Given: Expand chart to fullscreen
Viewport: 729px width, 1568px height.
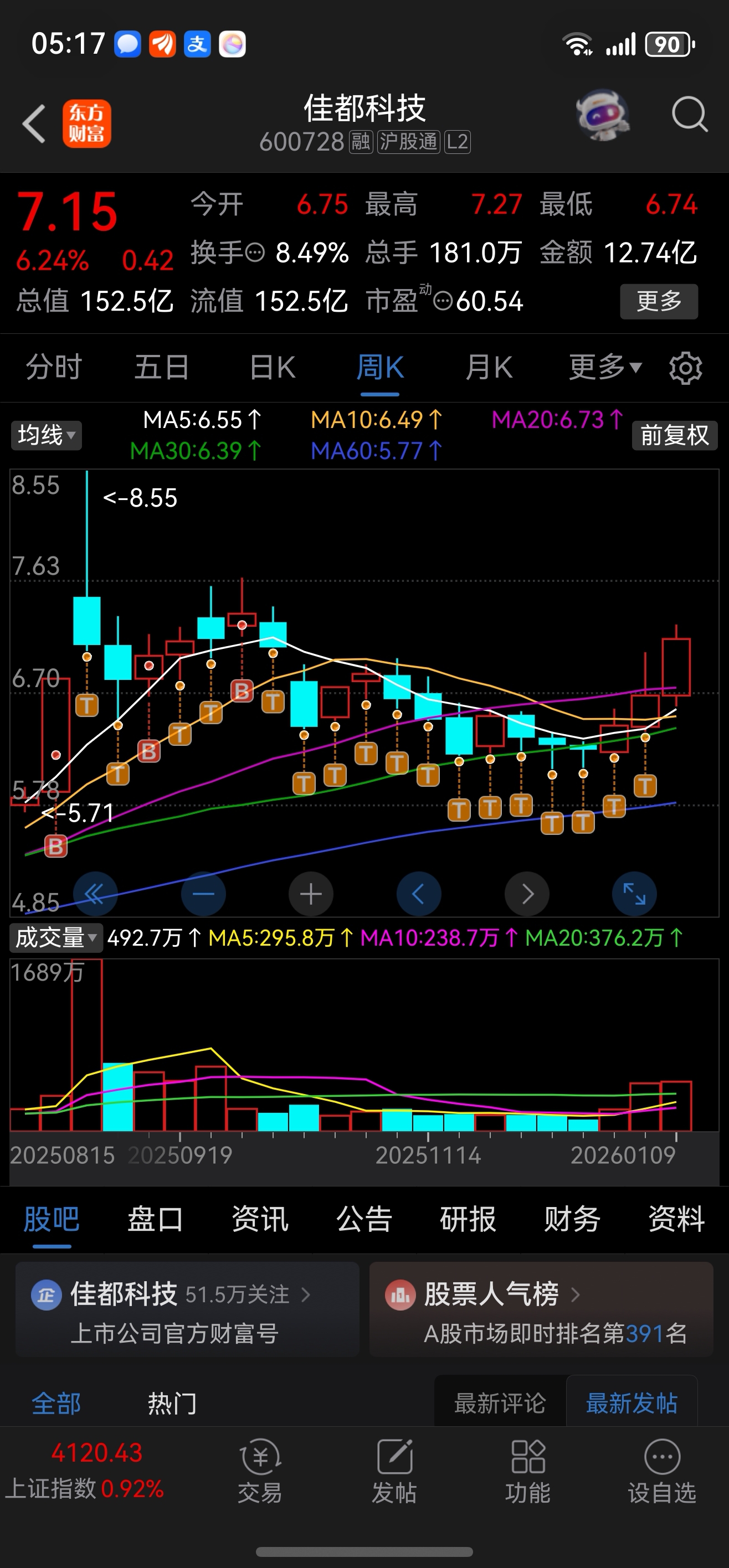Looking at the screenshot, I should click(x=635, y=894).
